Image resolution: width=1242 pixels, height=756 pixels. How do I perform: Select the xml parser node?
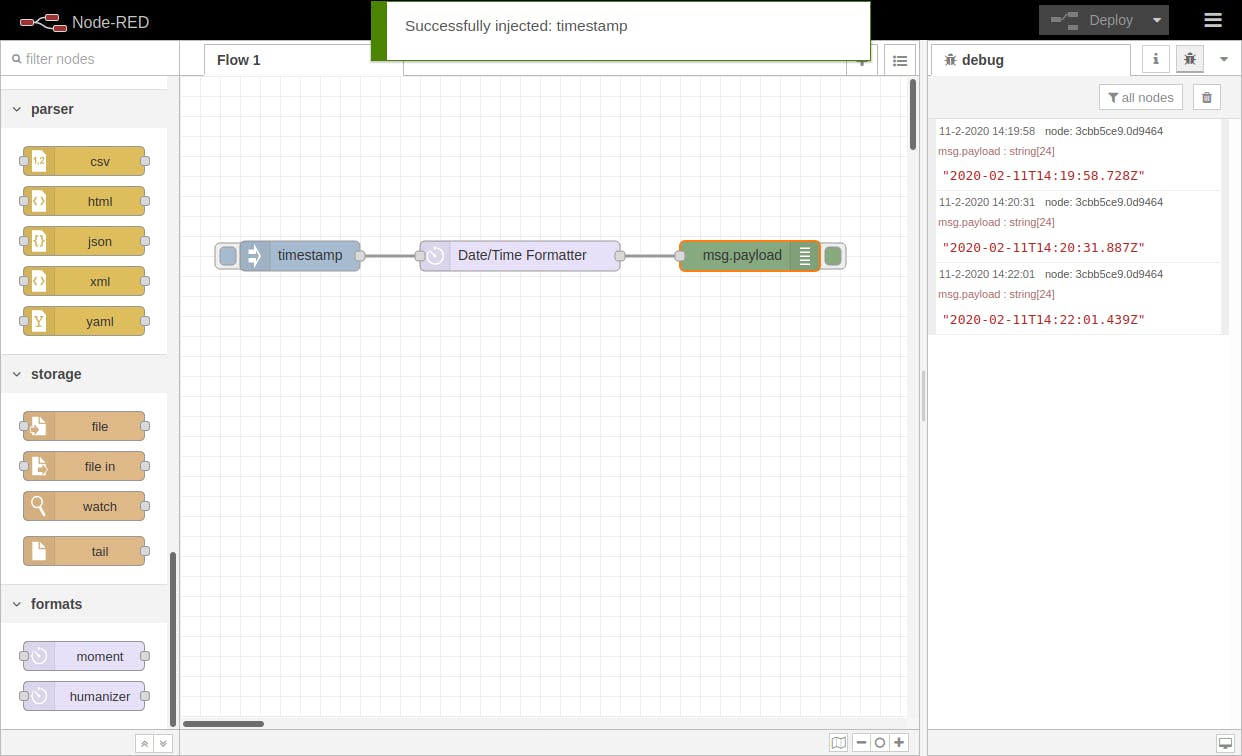coord(84,281)
